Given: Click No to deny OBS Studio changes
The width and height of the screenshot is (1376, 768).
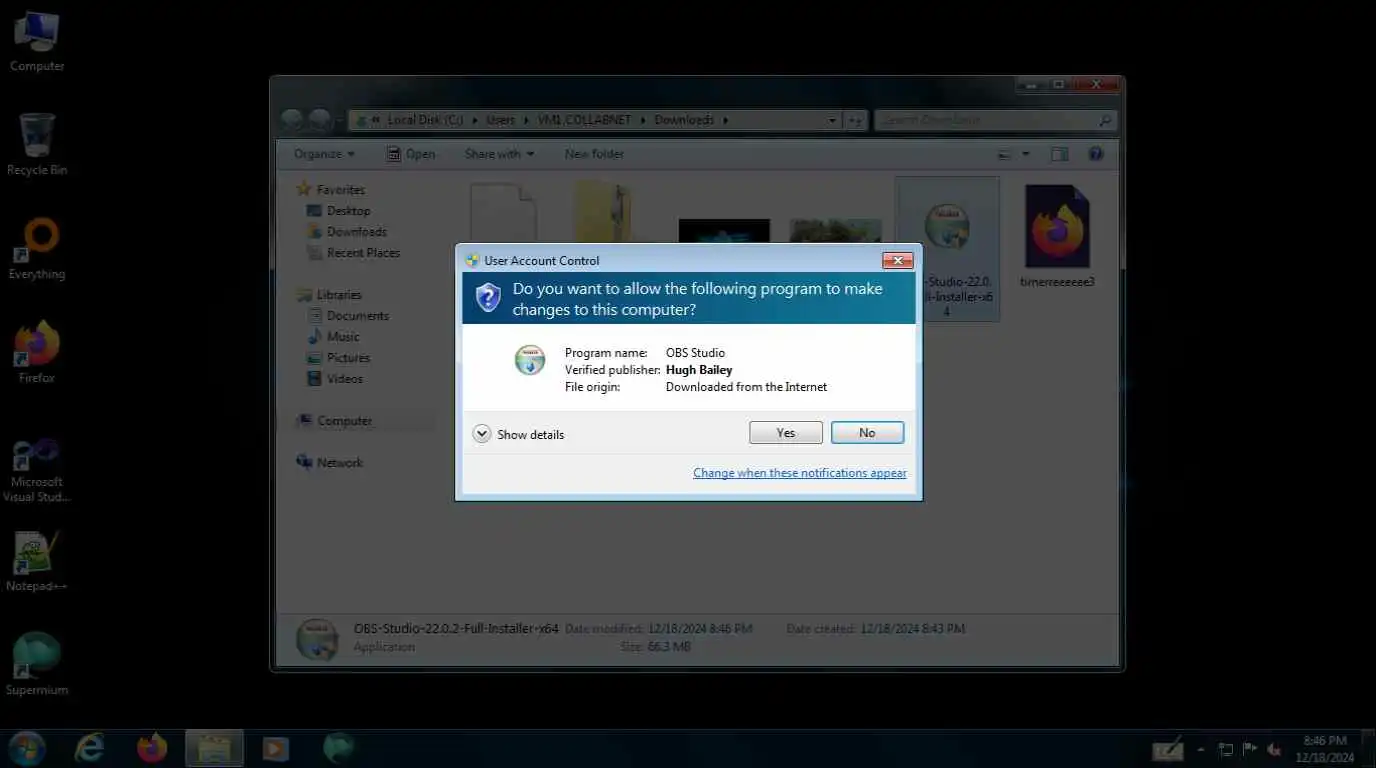Looking at the screenshot, I should [867, 432].
